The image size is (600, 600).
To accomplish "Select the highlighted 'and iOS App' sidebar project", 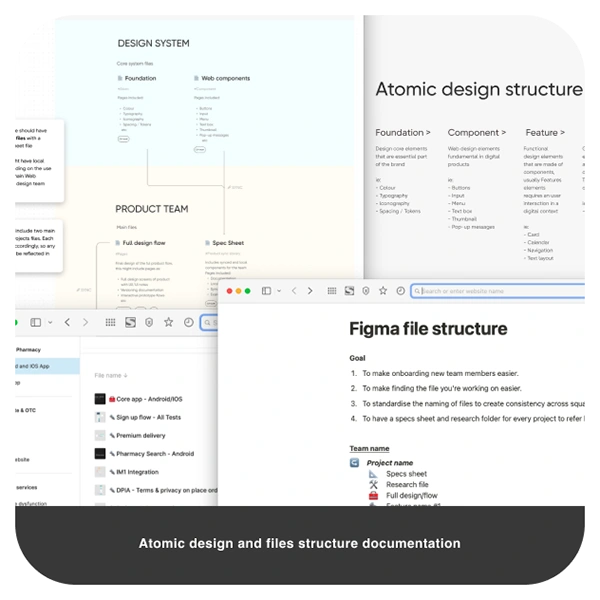I will pos(47,366).
